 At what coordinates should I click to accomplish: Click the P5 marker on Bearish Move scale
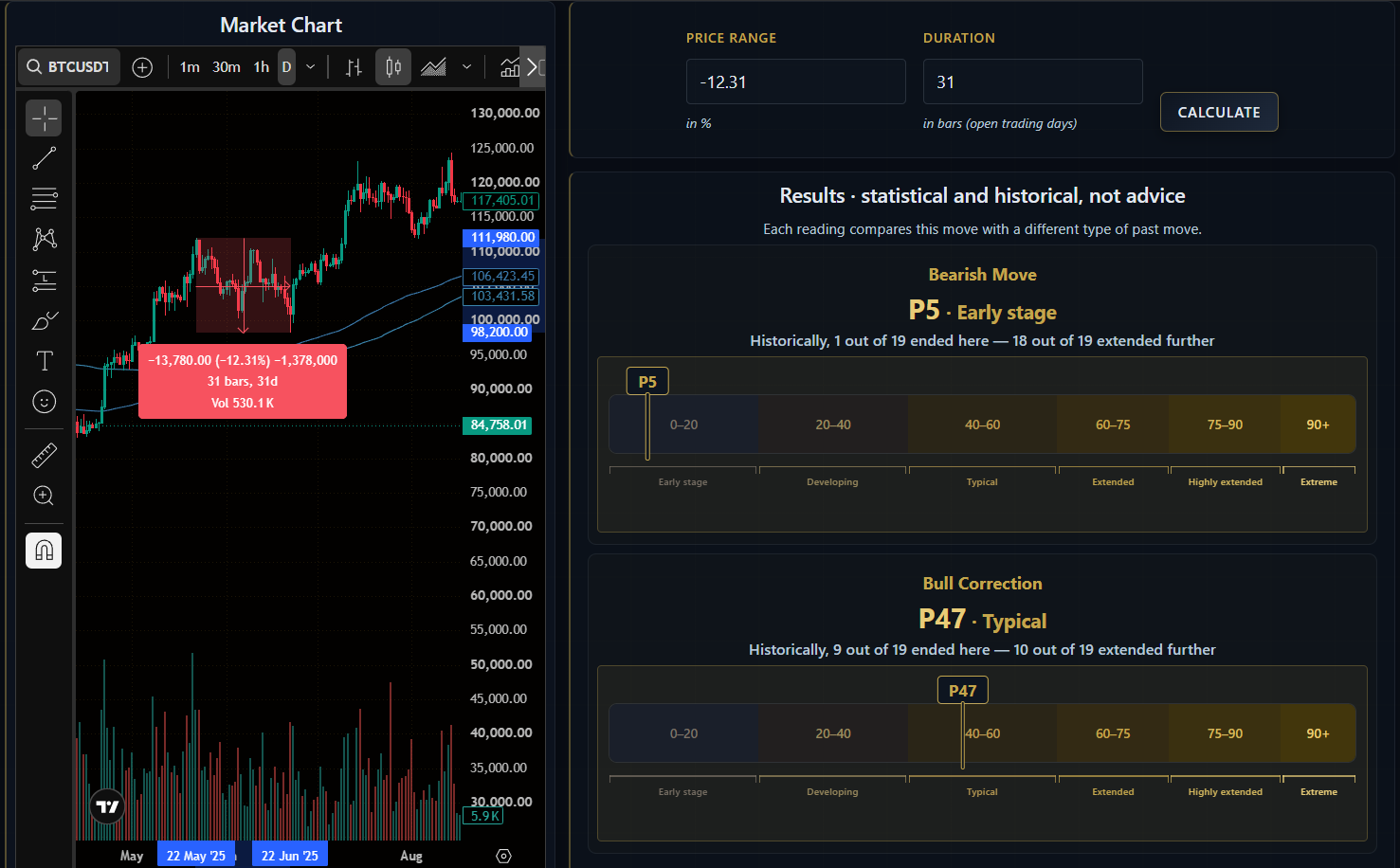[647, 382]
